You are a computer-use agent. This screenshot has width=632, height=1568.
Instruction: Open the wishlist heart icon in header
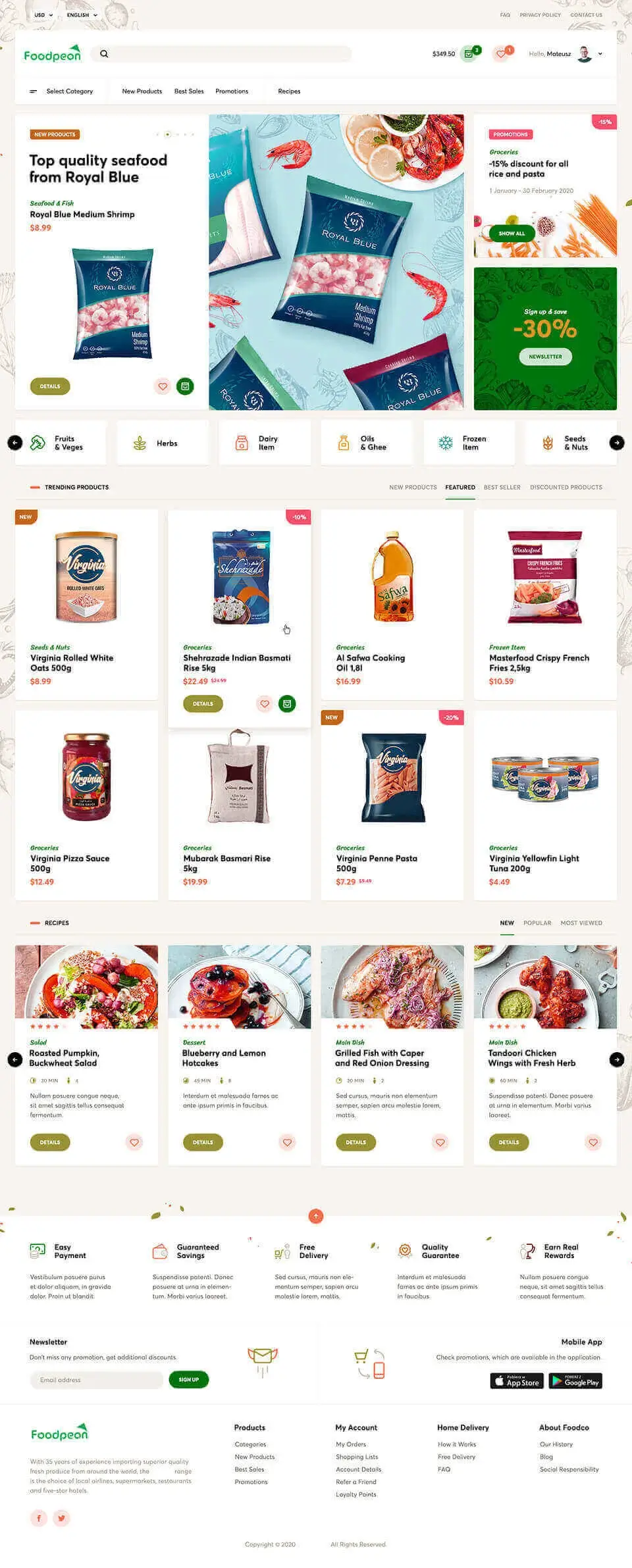click(x=502, y=54)
